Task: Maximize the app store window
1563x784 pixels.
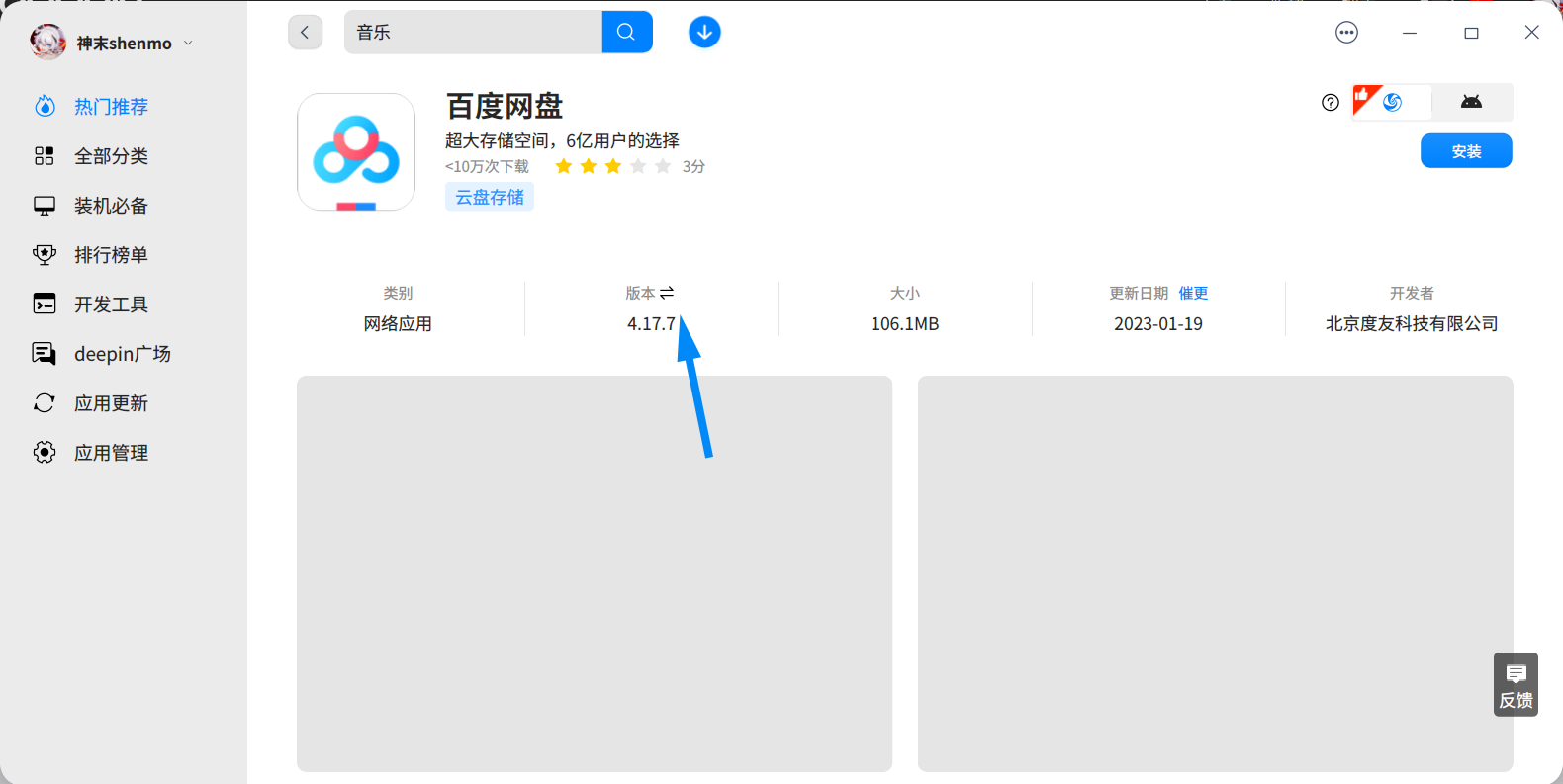Action: [x=1471, y=33]
